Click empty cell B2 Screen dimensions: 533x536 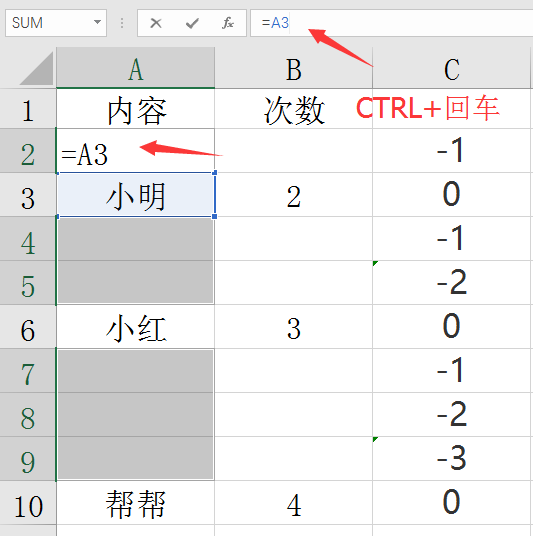click(x=293, y=151)
